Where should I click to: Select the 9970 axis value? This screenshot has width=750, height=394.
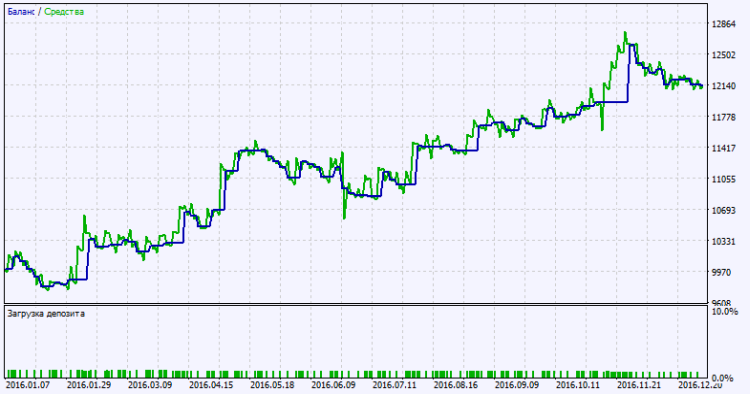(x=722, y=273)
